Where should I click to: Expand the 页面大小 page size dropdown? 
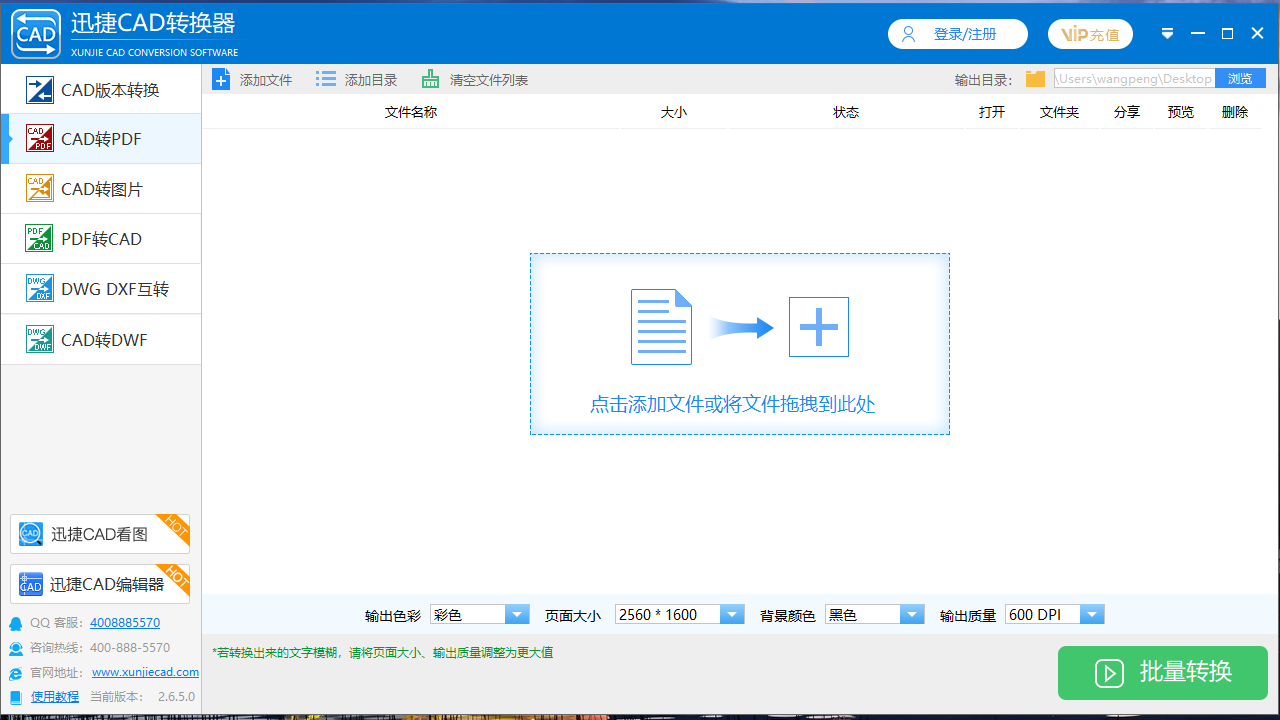[731, 614]
